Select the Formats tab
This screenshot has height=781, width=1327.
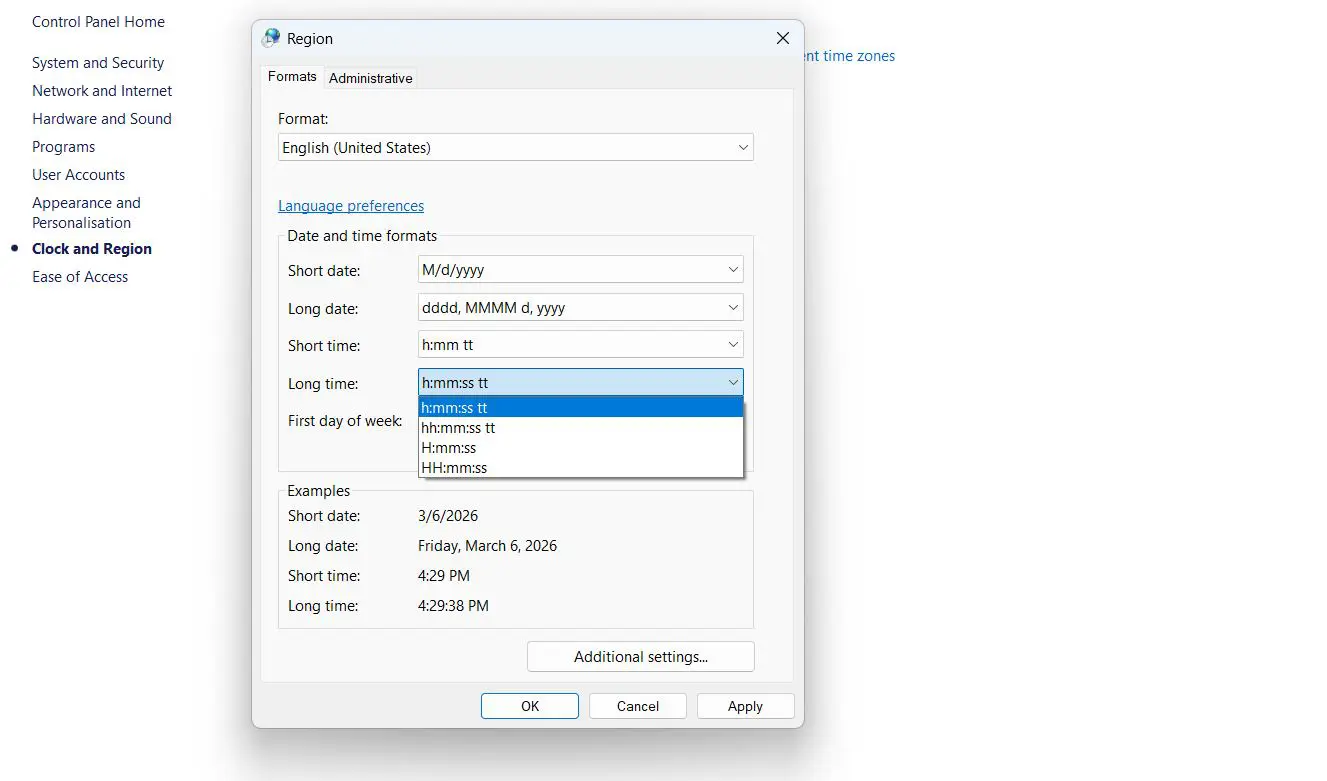(291, 76)
